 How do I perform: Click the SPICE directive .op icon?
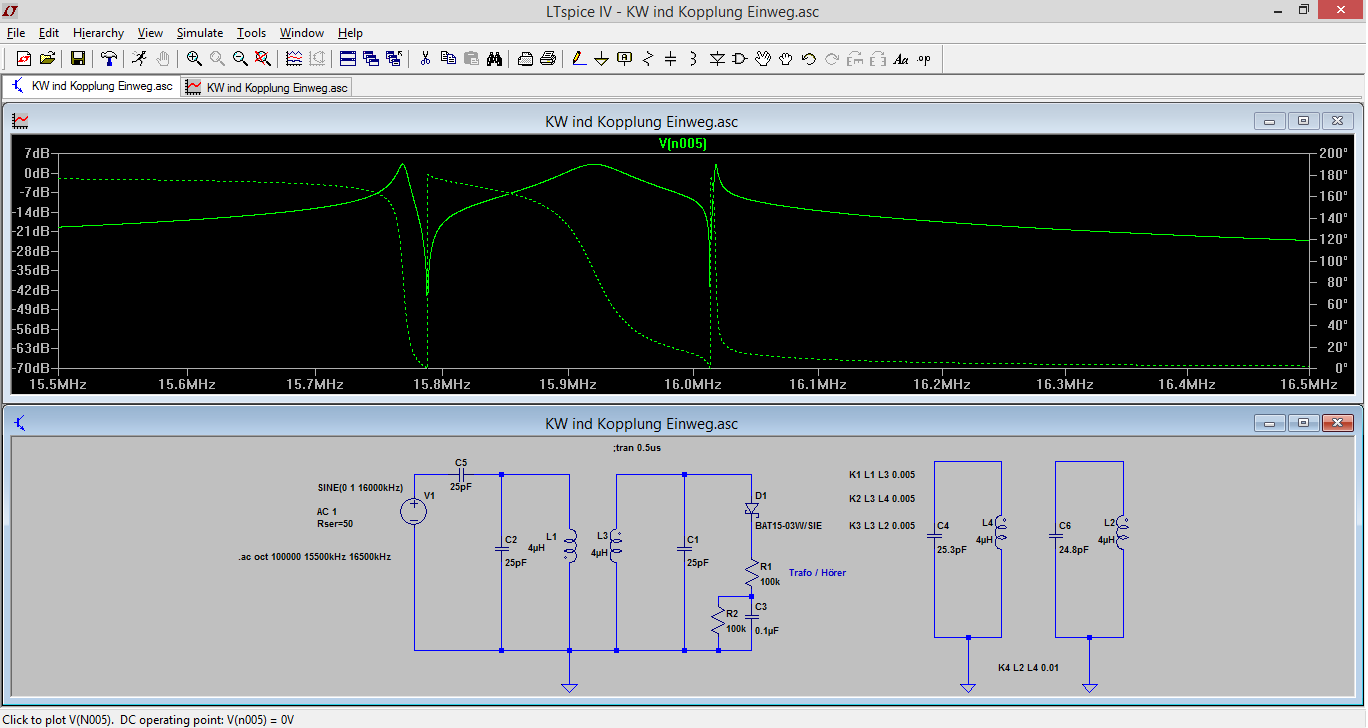[924, 59]
